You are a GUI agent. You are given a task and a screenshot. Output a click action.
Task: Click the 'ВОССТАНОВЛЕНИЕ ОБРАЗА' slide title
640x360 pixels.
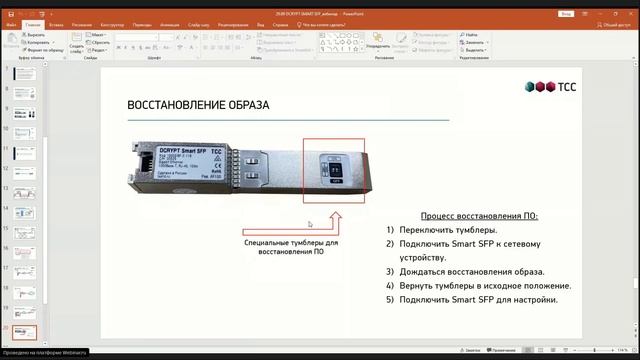pyautogui.click(x=198, y=105)
